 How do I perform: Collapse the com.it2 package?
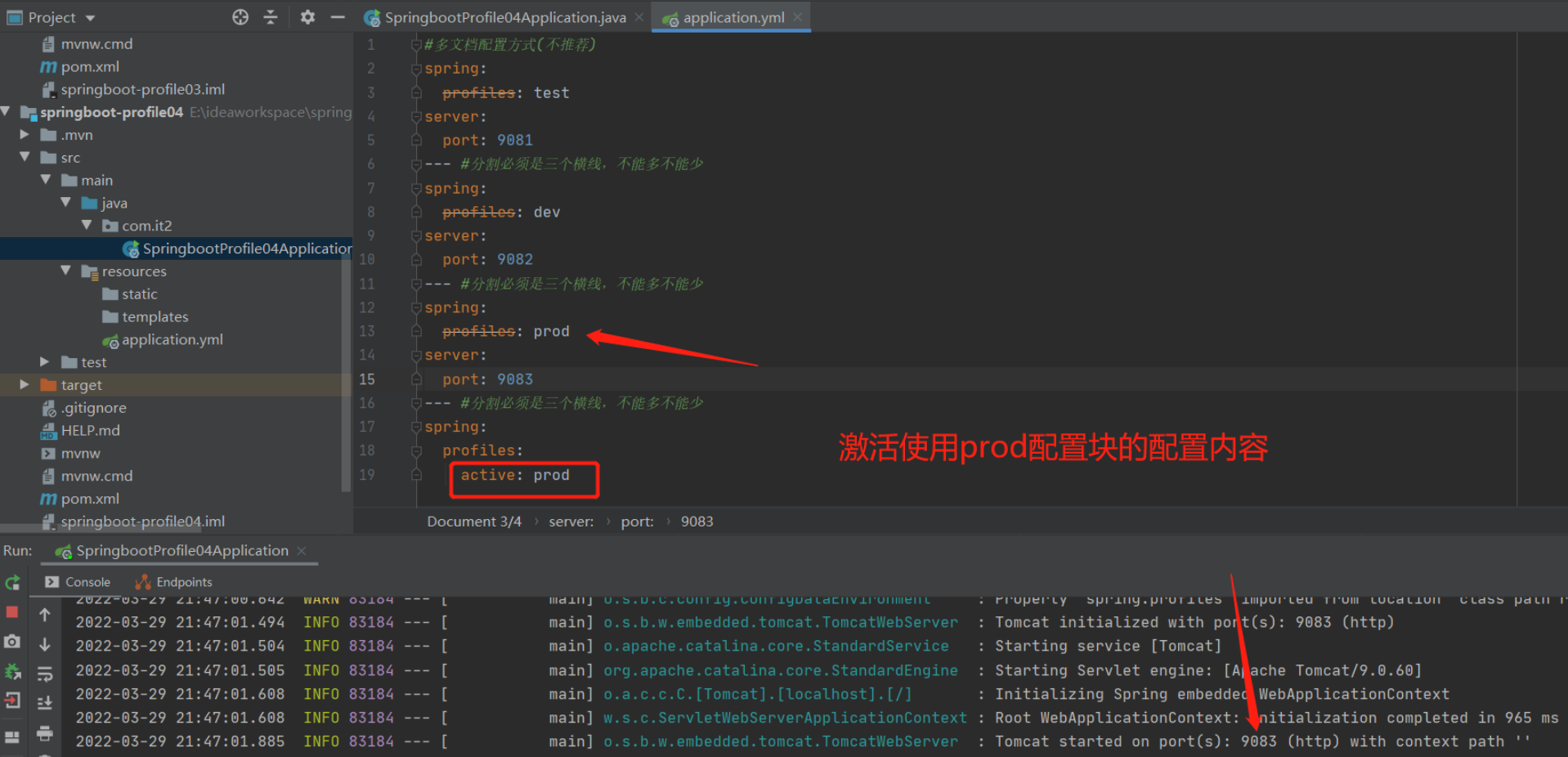pyautogui.click(x=87, y=225)
